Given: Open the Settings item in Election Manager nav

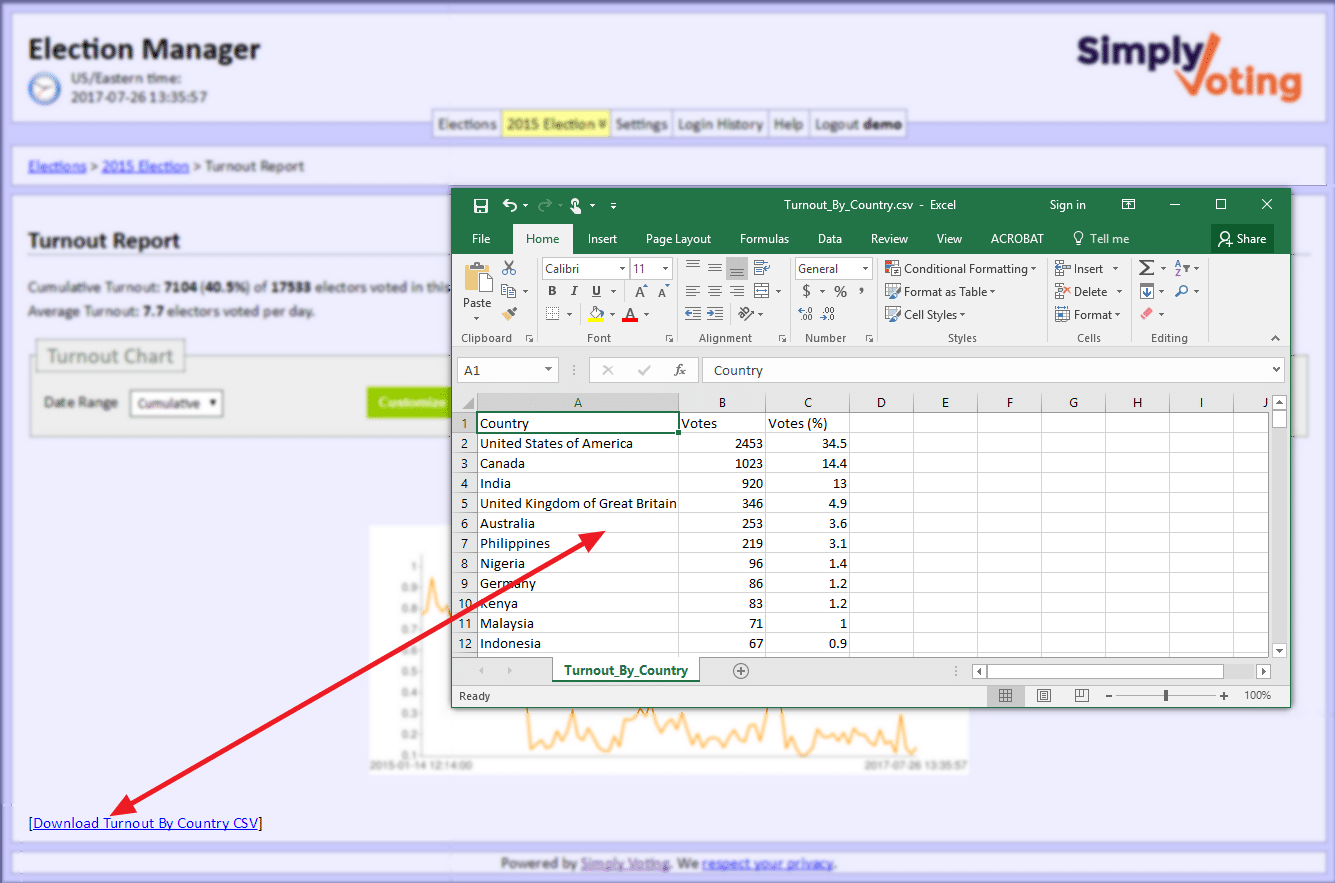Looking at the screenshot, I should (x=641, y=124).
